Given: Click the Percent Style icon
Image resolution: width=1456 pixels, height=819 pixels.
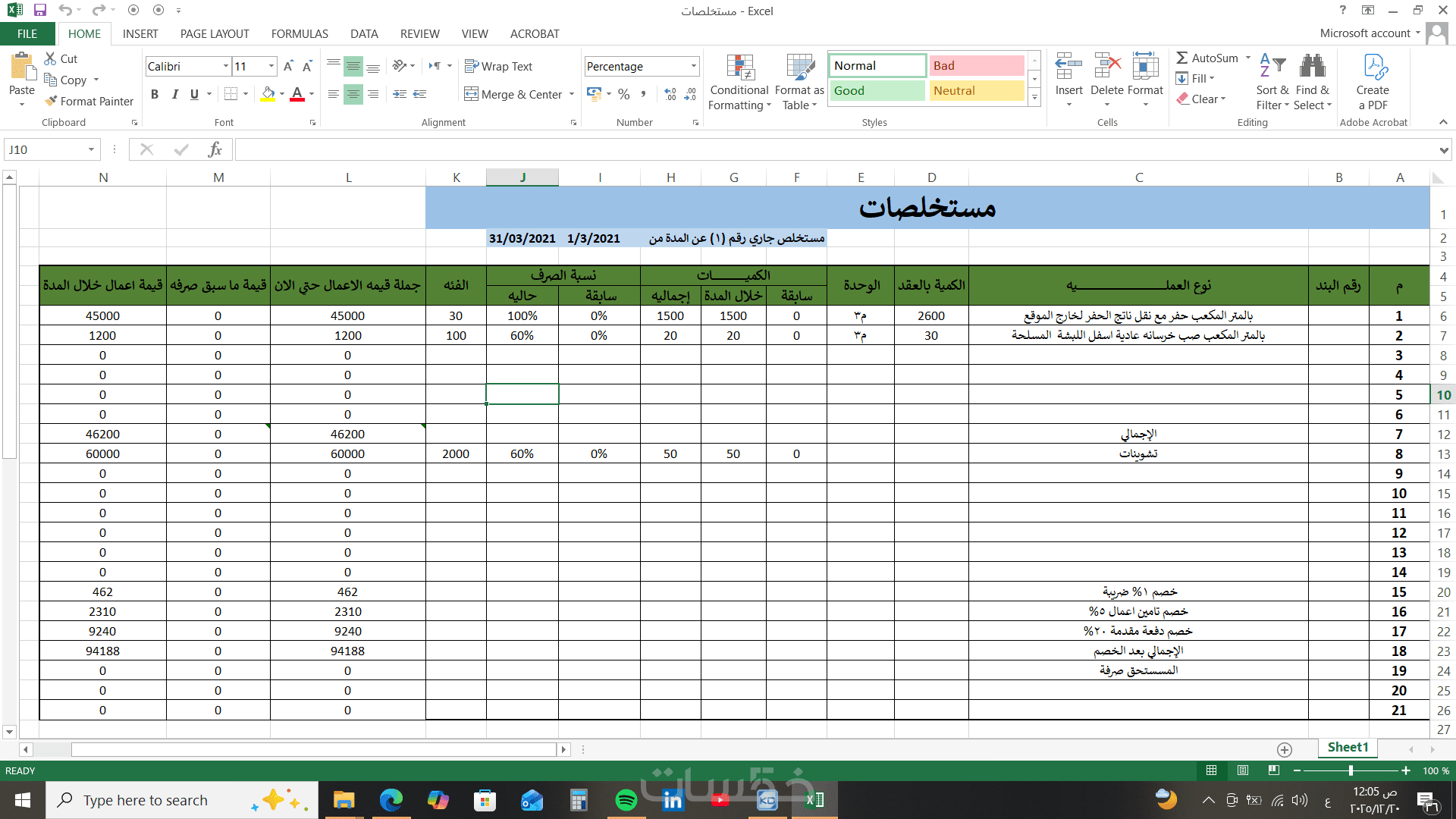Looking at the screenshot, I should 623,94.
